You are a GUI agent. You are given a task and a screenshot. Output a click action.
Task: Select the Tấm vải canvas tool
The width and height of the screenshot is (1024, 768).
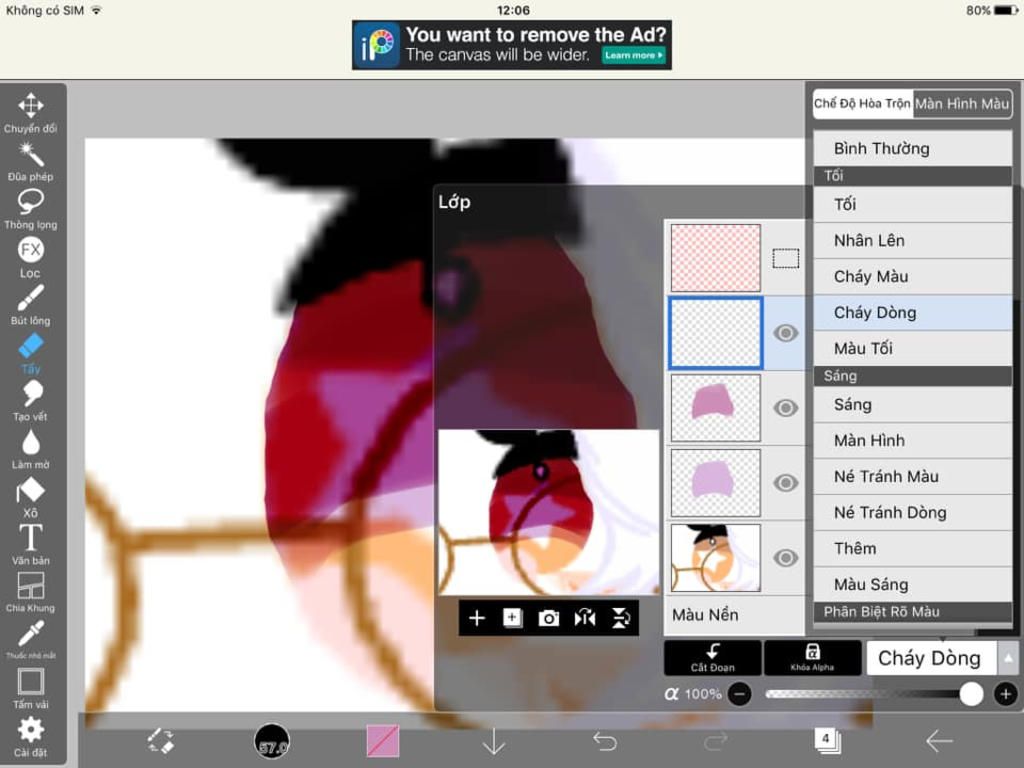pos(31,688)
